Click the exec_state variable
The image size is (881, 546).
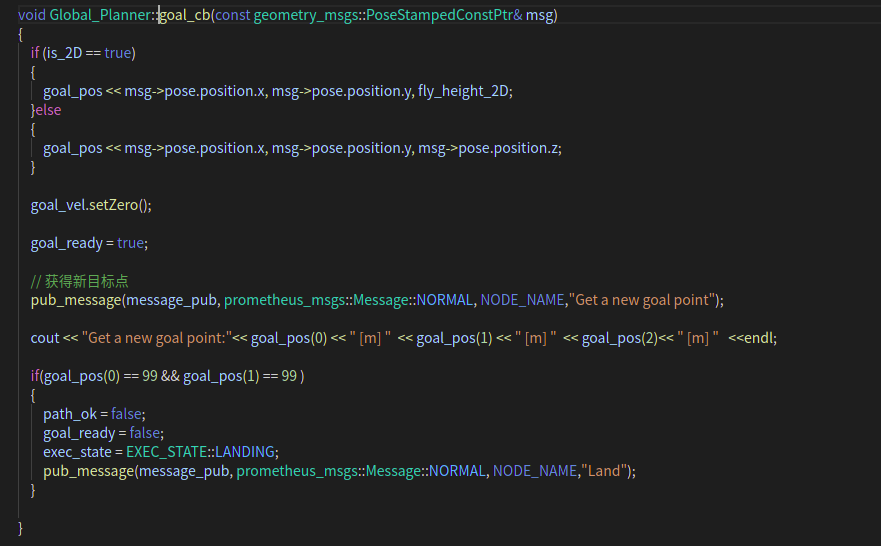coord(78,452)
